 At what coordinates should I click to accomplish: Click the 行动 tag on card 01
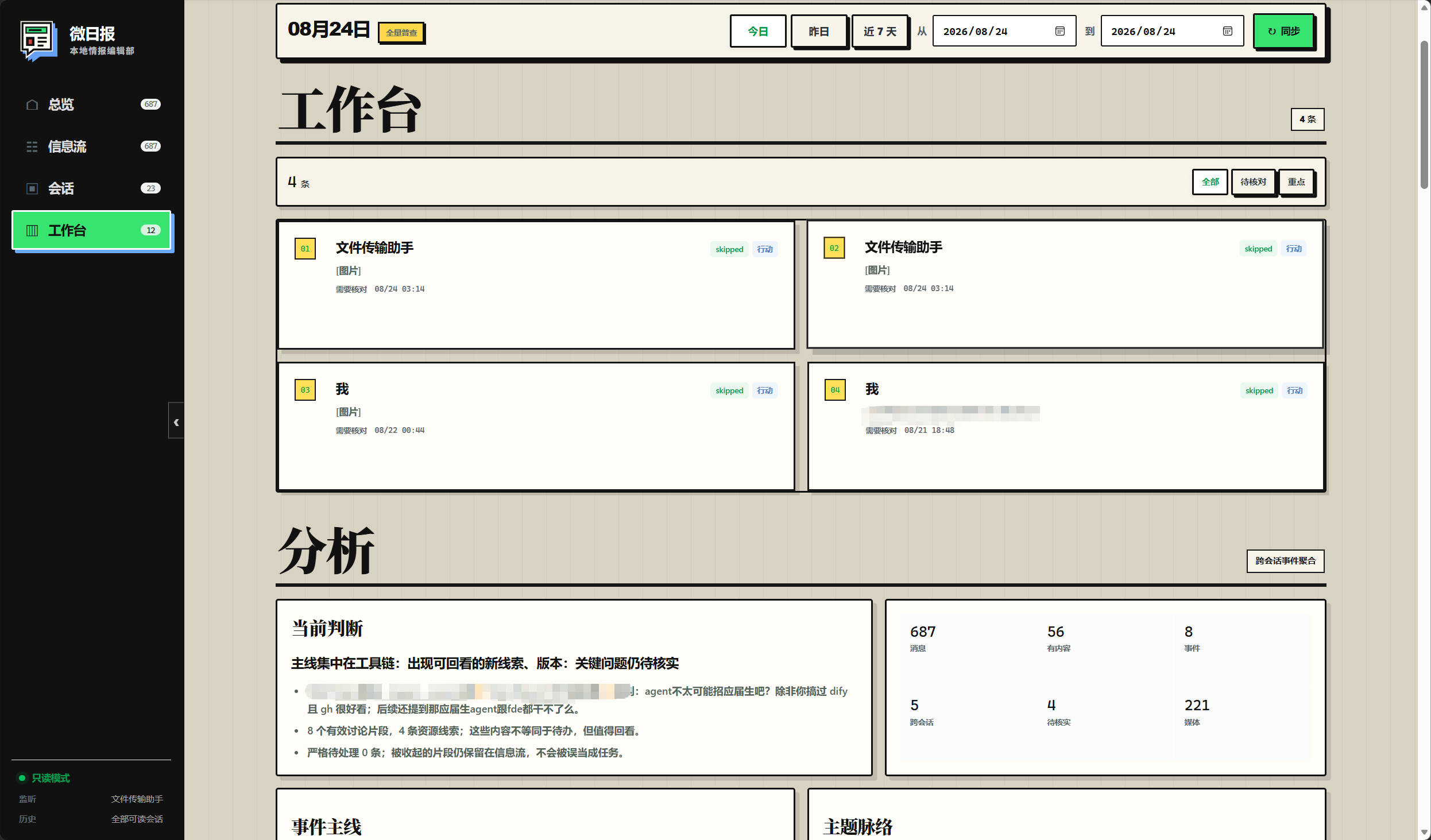[765, 249]
